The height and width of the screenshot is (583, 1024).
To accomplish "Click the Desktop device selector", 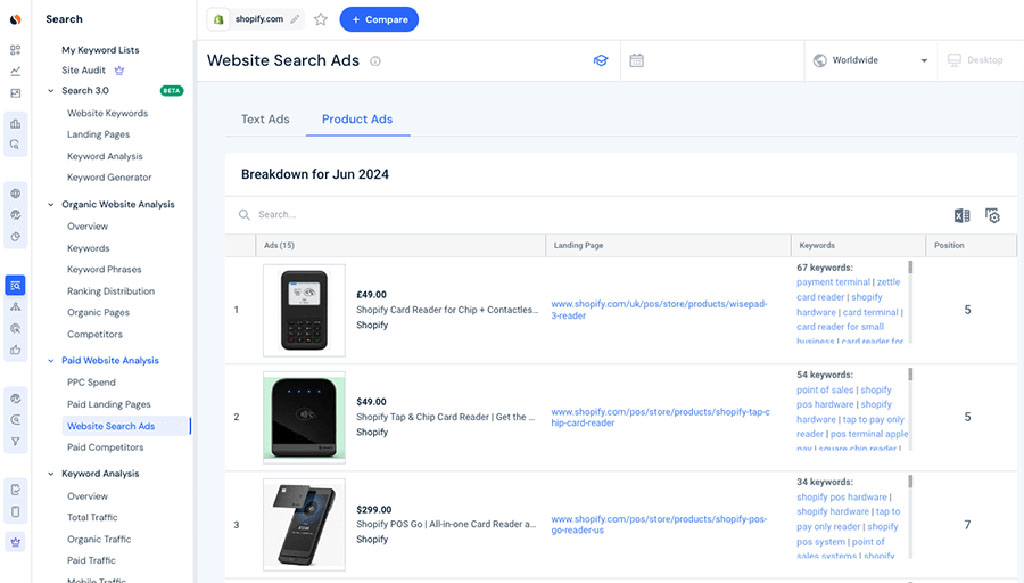I will [978, 61].
